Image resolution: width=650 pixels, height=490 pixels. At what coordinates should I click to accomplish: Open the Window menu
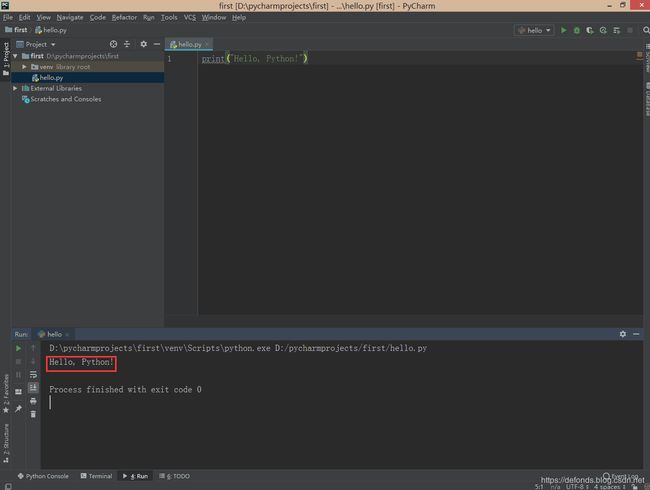tap(214, 17)
